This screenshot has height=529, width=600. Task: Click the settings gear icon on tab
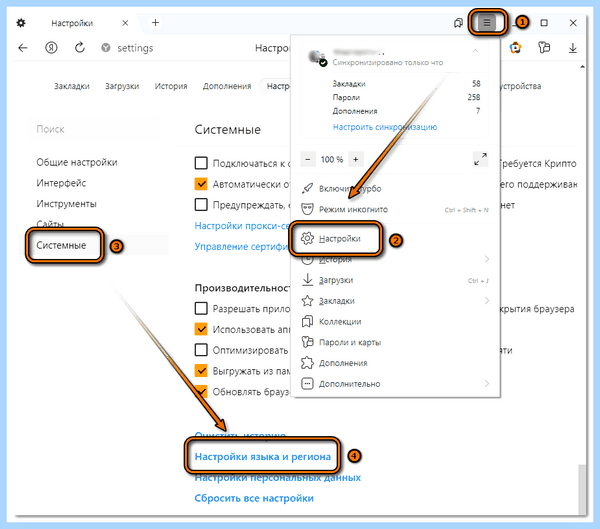[21, 23]
